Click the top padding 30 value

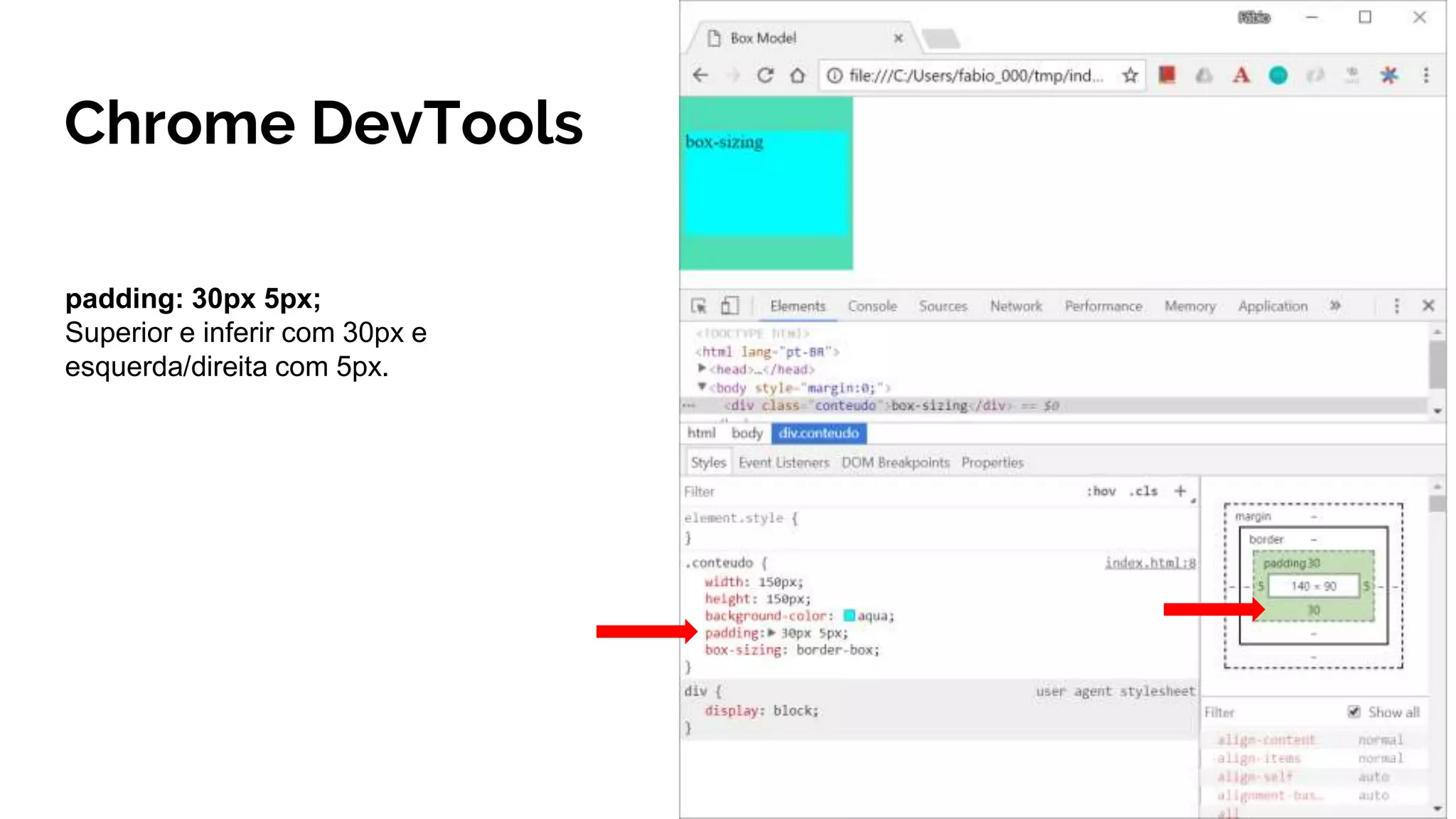(1313, 563)
